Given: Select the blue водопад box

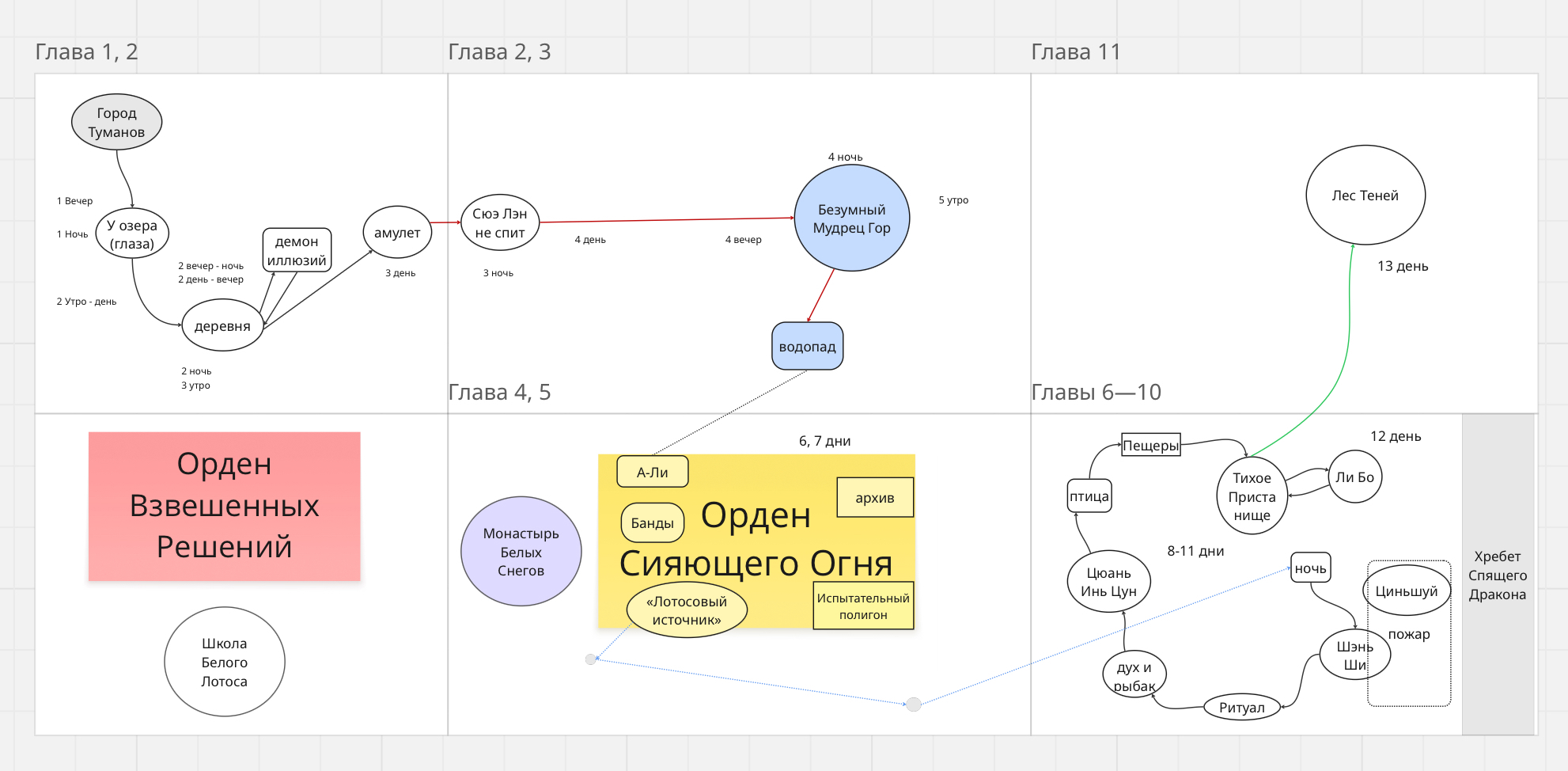Looking at the screenshot, I should 808,346.
